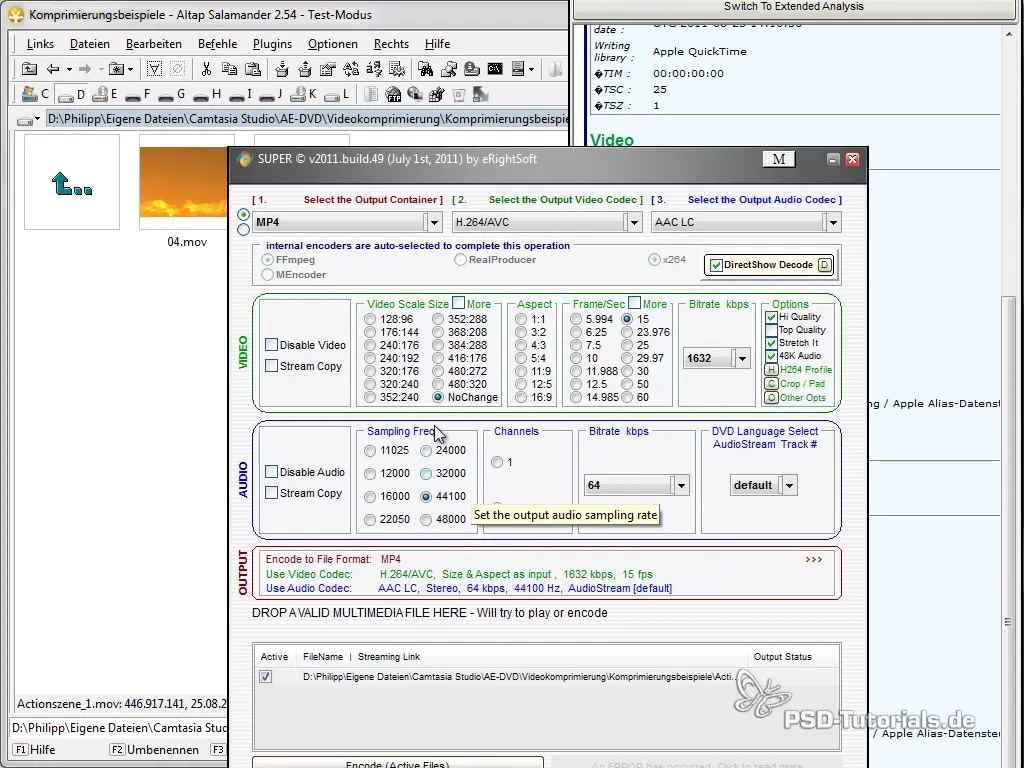The height and width of the screenshot is (768, 1024).
Task: Click the C button for Crop / Pad
Action: (771, 384)
